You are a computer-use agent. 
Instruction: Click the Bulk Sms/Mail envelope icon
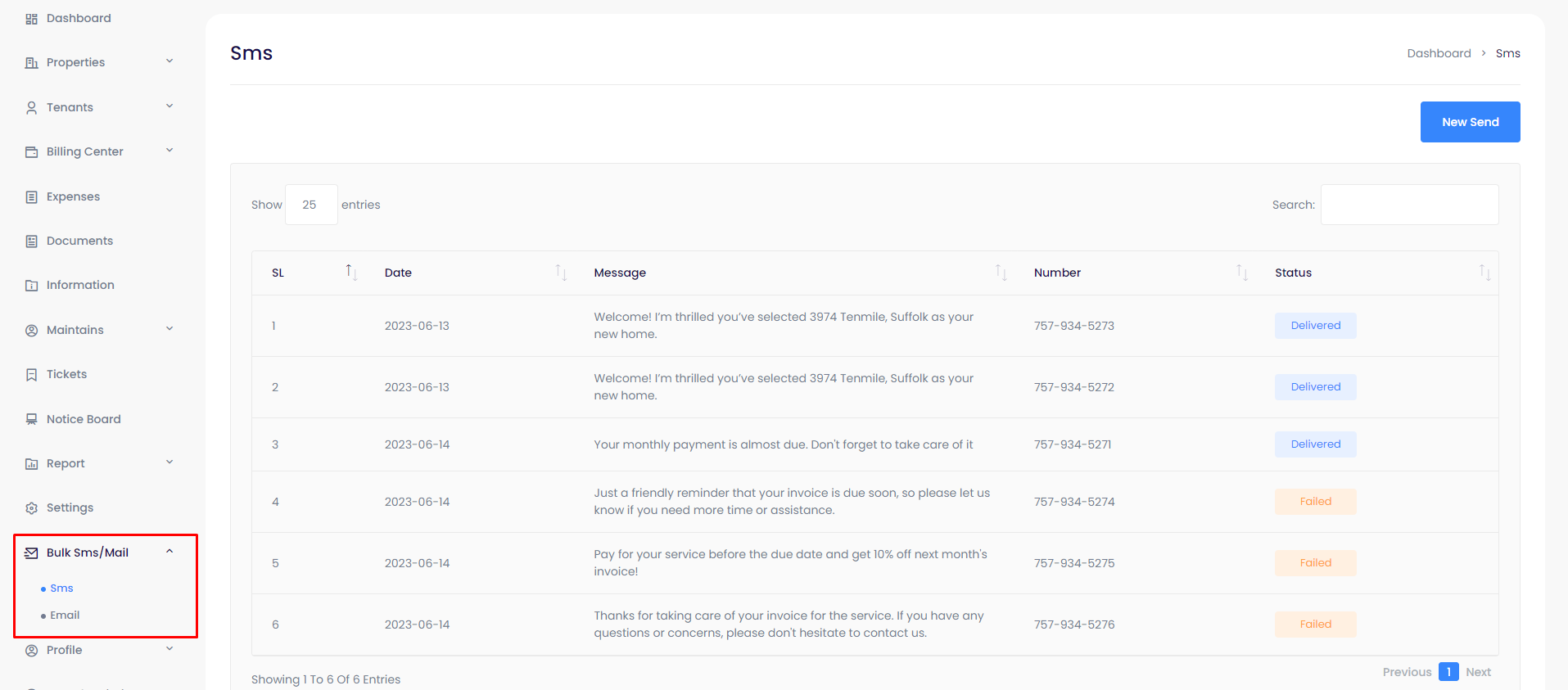[31, 553]
